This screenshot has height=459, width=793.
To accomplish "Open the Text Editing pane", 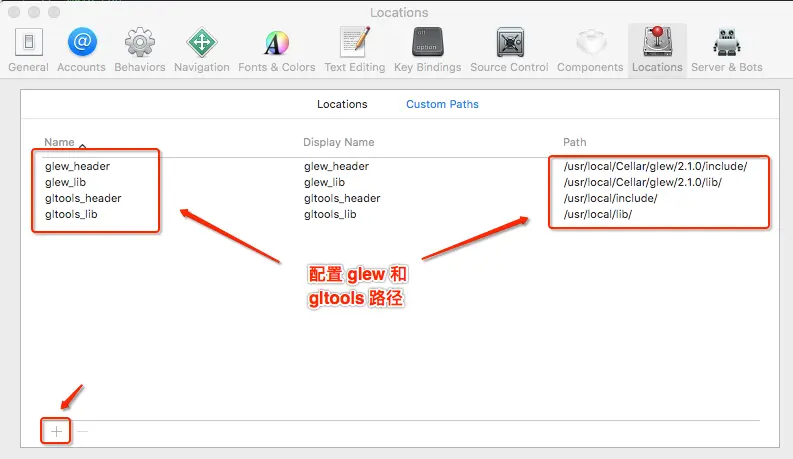I will click(355, 50).
